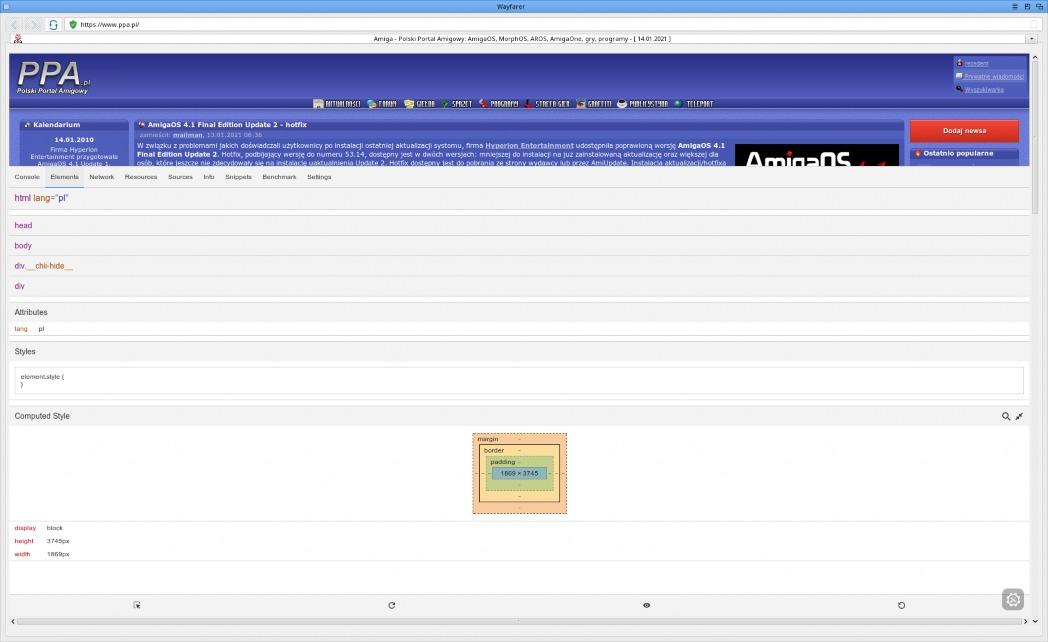Click the element.style rule box

[519, 381]
